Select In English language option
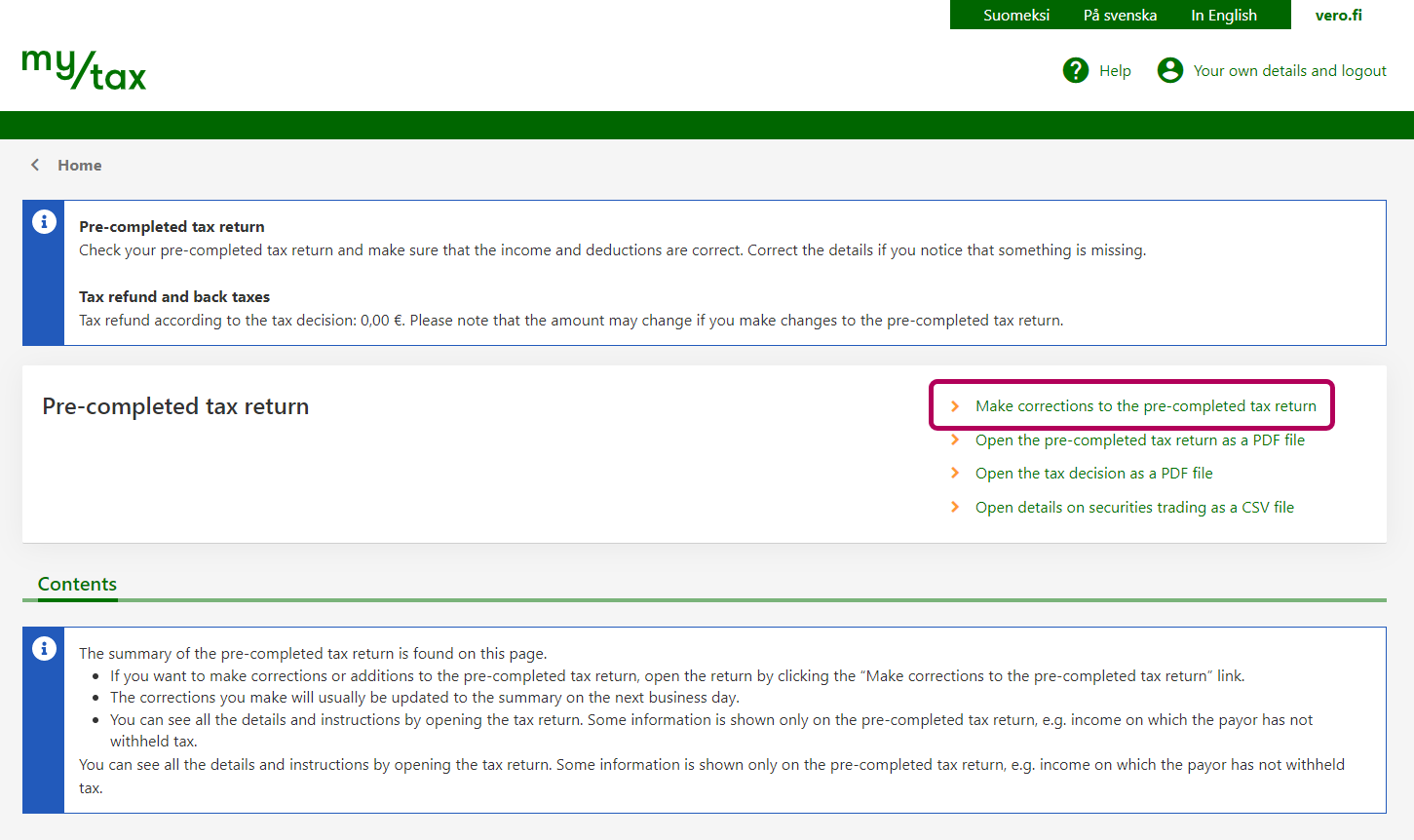This screenshot has width=1414, height=840. [x=1223, y=16]
